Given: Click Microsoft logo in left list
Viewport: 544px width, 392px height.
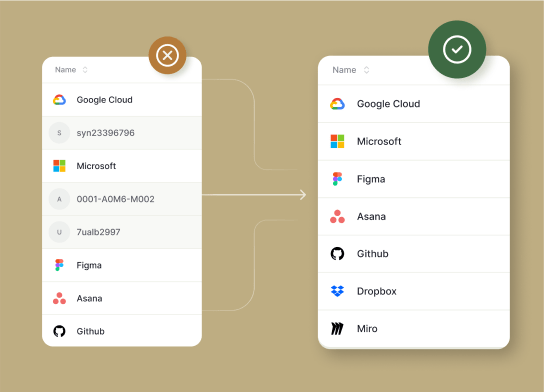Looking at the screenshot, I should pyautogui.click(x=59, y=166).
